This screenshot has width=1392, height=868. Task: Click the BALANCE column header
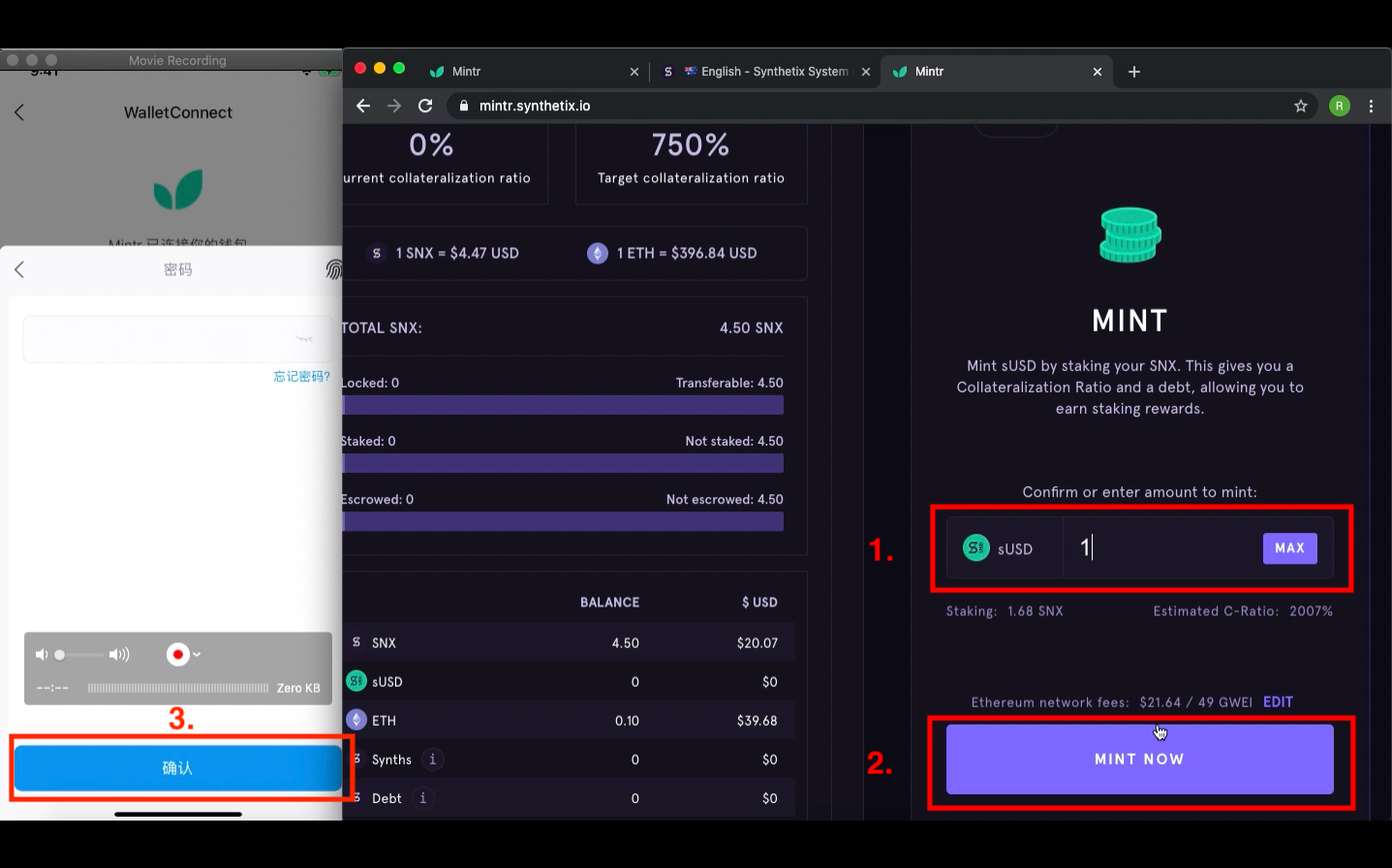coord(609,603)
